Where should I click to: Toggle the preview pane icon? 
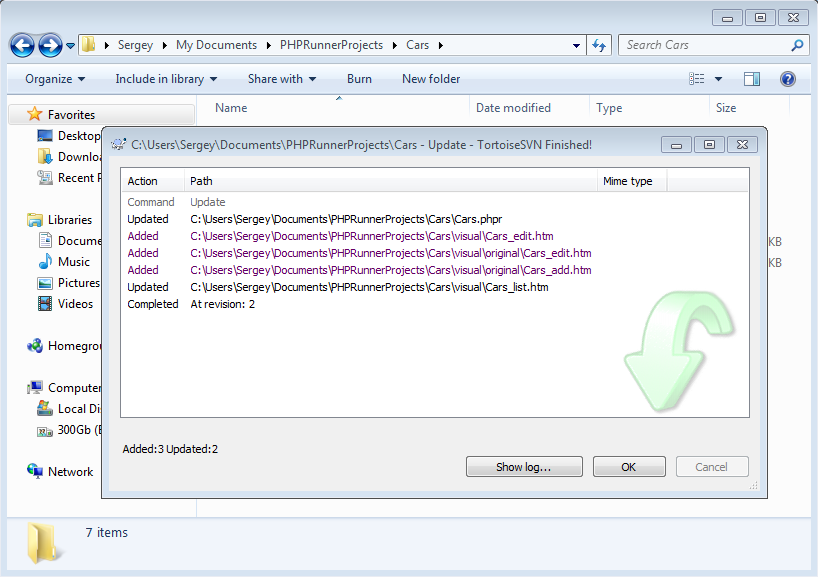pos(752,79)
